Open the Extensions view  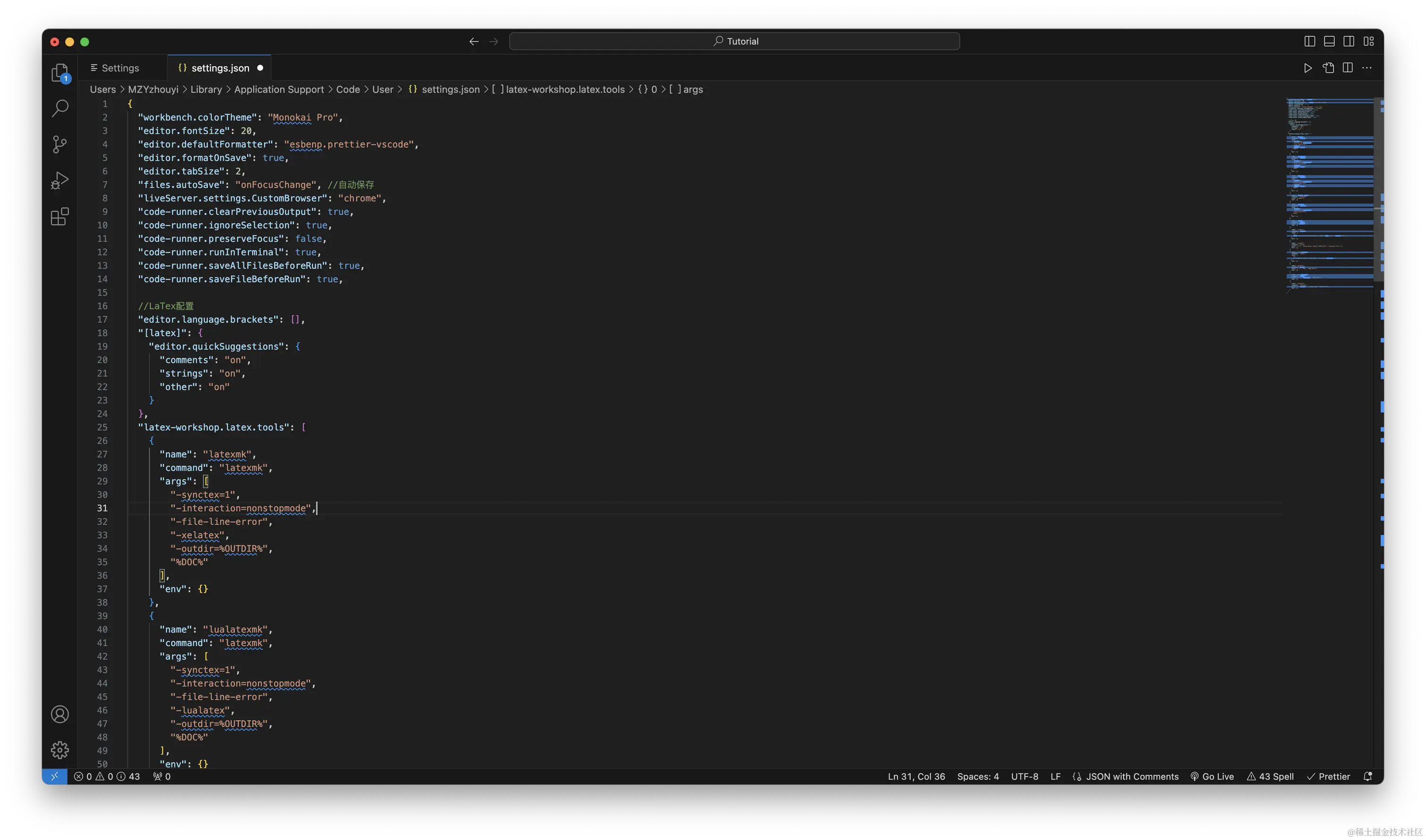[59, 217]
